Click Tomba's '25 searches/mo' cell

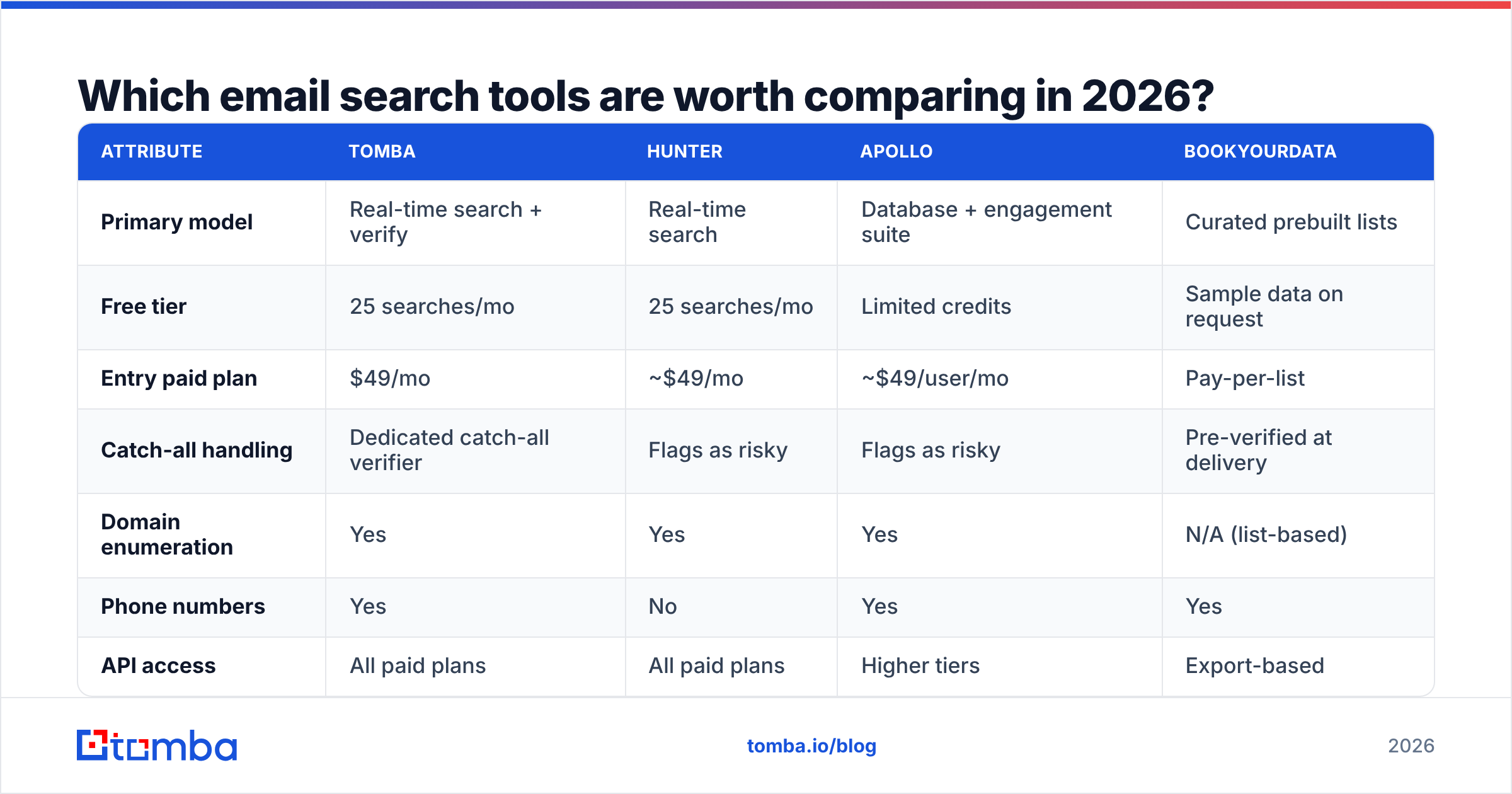click(476, 308)
